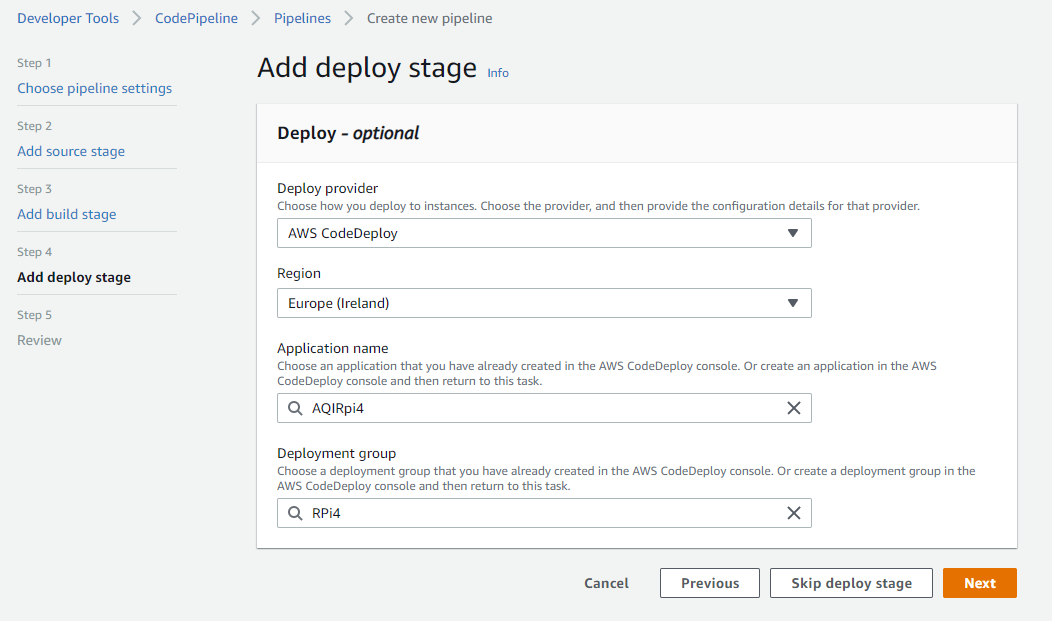This screenshot has height=621, width=1052.
Task: Click the Previous button
Action: pyautogui.click(x=709, y=583)
